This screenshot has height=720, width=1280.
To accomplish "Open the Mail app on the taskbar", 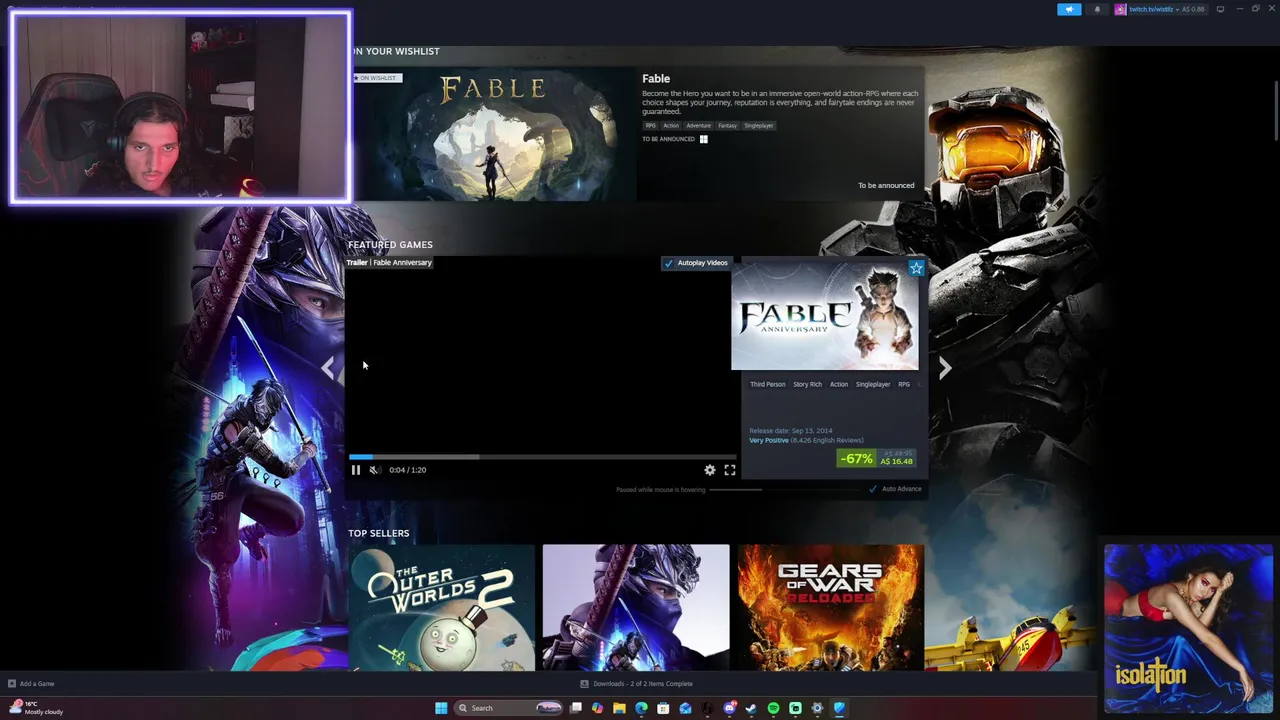I will 685,708.
